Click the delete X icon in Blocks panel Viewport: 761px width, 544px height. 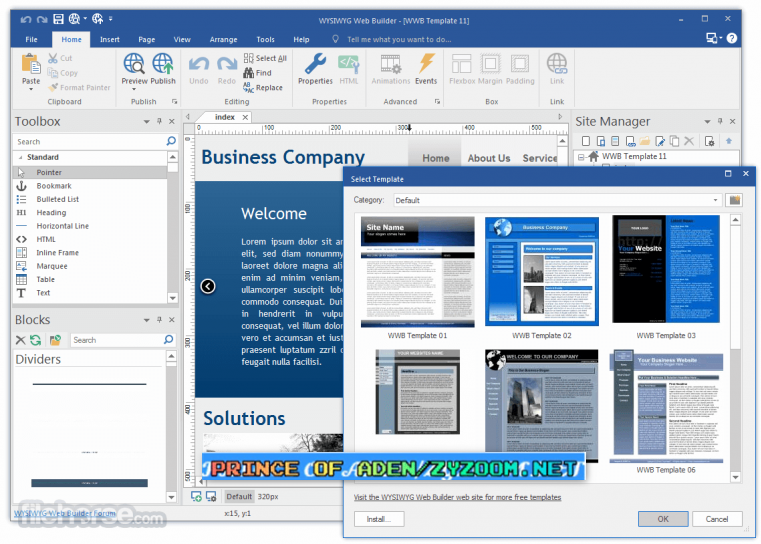20,340
